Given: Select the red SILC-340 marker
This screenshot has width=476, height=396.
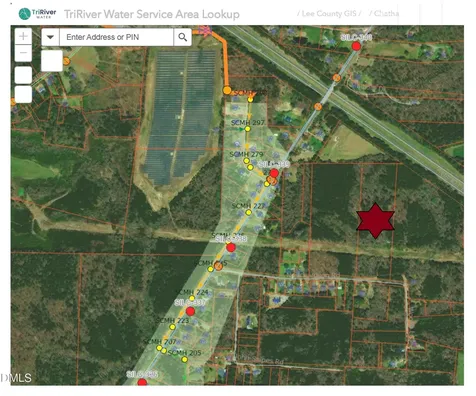Looking at the screenshot, I should click(356, 46).
